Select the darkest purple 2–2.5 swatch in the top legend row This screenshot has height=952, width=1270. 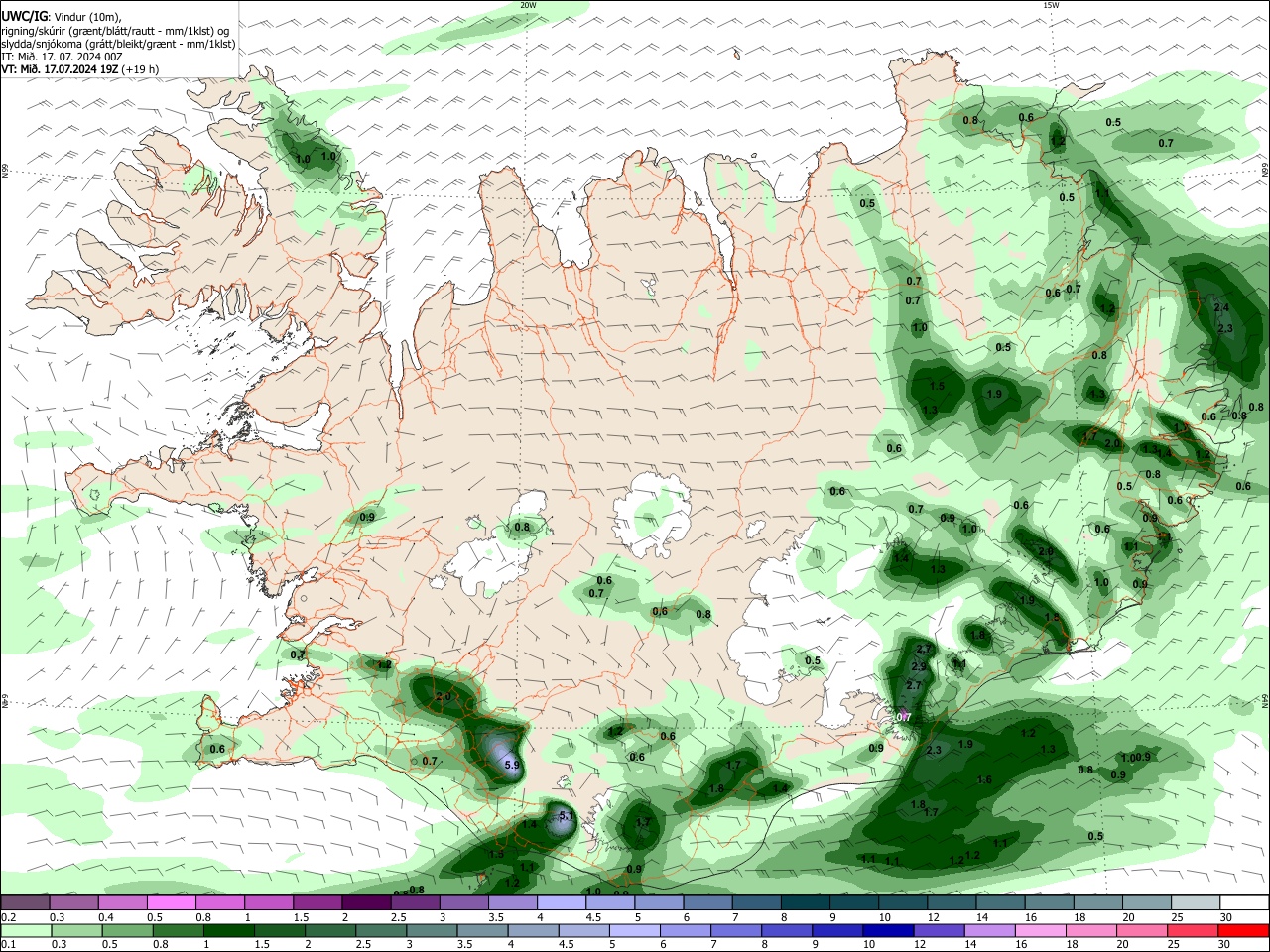tap(365, 903)
